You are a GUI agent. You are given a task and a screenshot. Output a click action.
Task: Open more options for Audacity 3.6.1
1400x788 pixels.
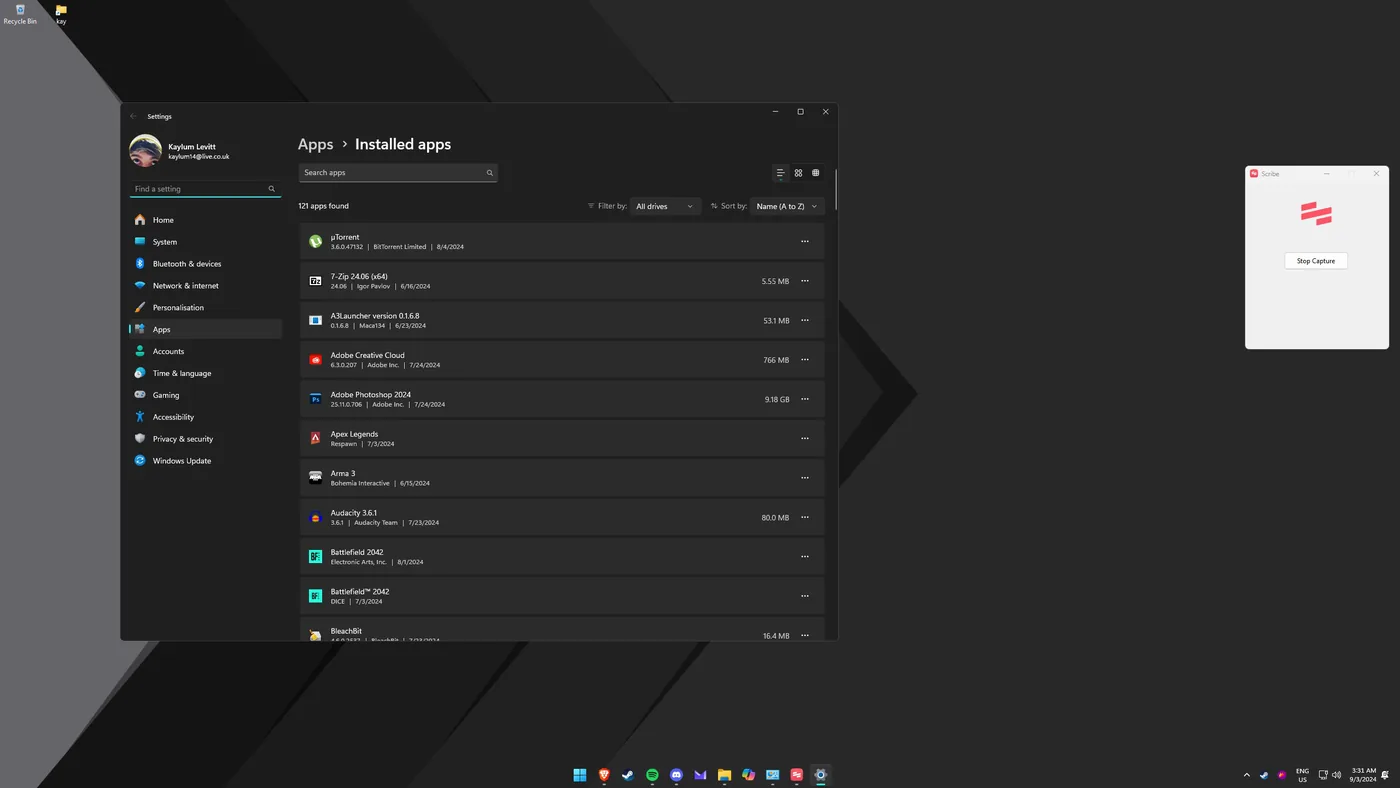coord(805,517)
